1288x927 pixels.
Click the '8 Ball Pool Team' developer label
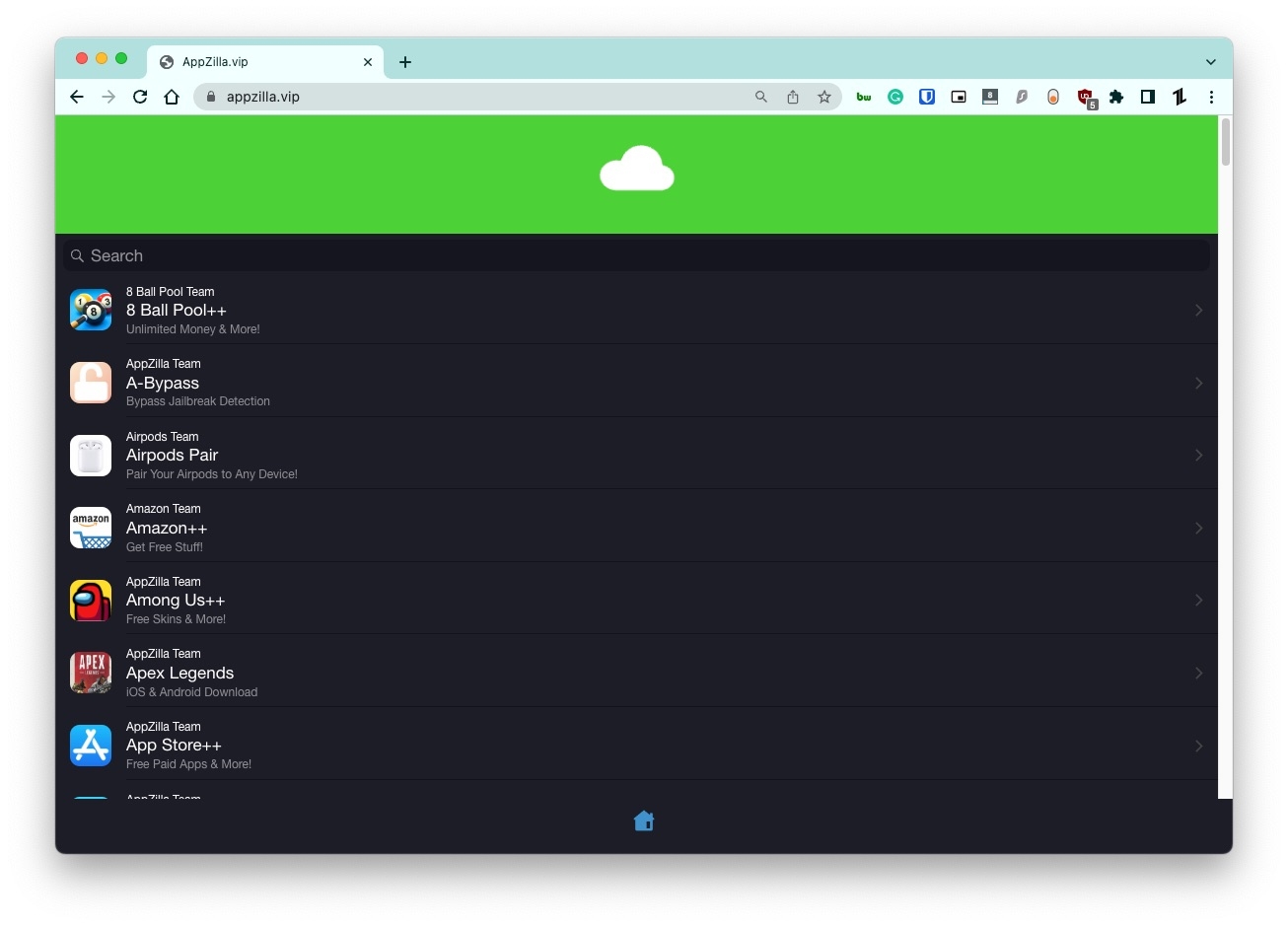171,292
